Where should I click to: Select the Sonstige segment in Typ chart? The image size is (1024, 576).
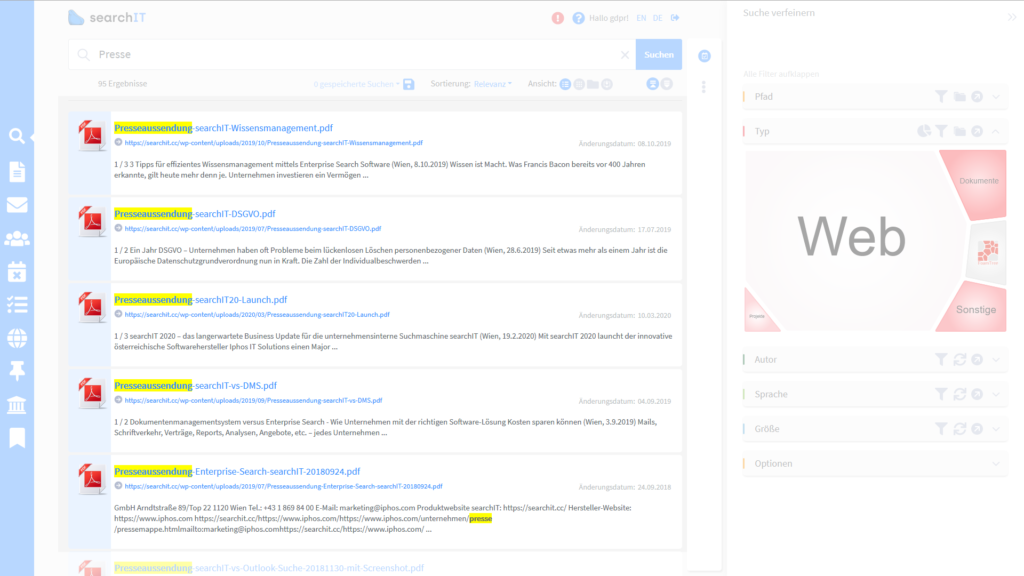pos(976,310)
